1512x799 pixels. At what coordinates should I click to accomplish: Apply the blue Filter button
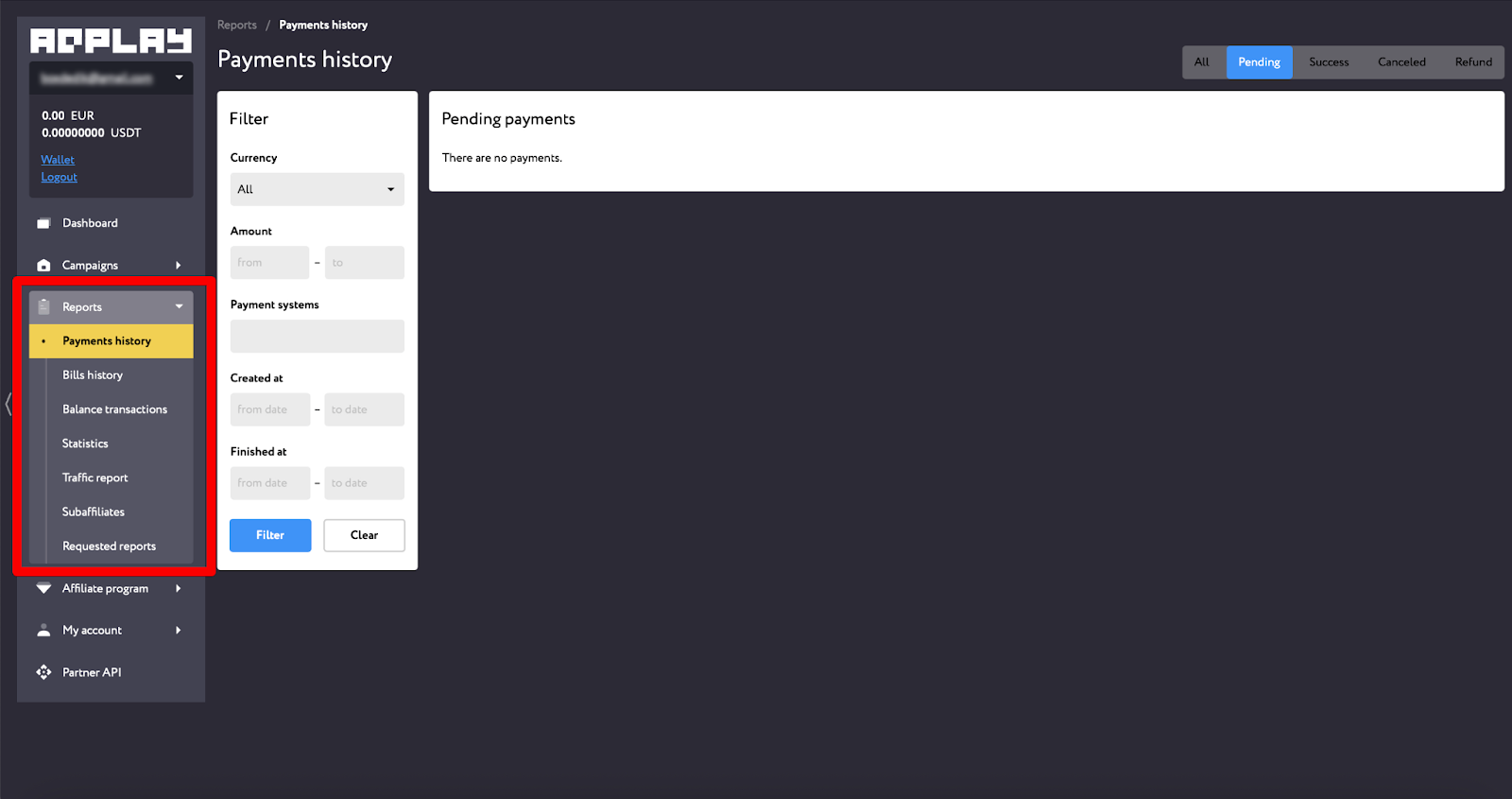click(270, 535)
